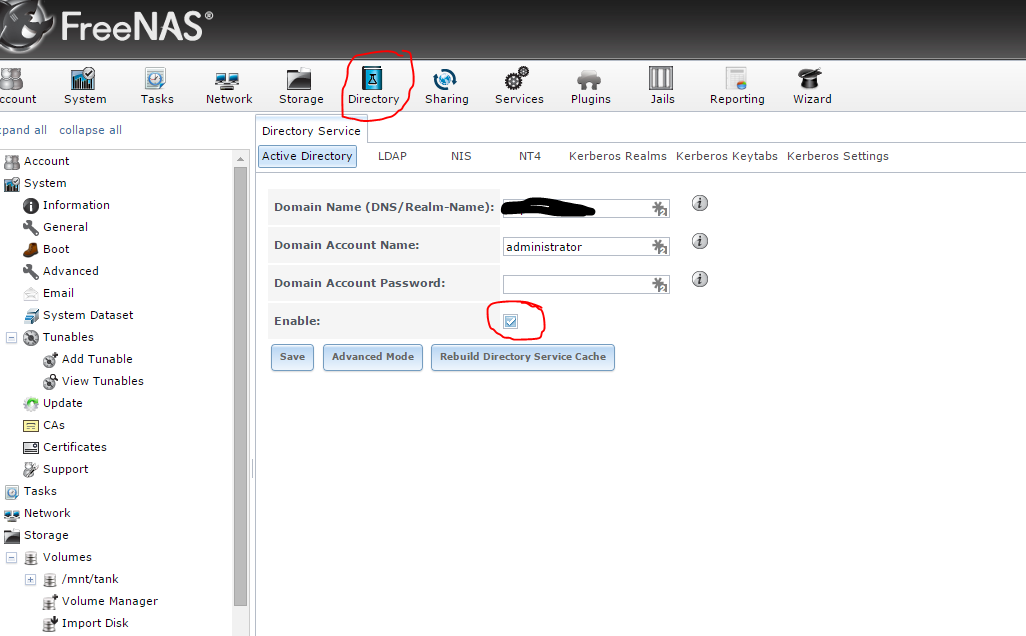Click Rebuild Directory Service Cache button
The width and height of the screenshot is (1026, 636).
click(x=523, y=357)
